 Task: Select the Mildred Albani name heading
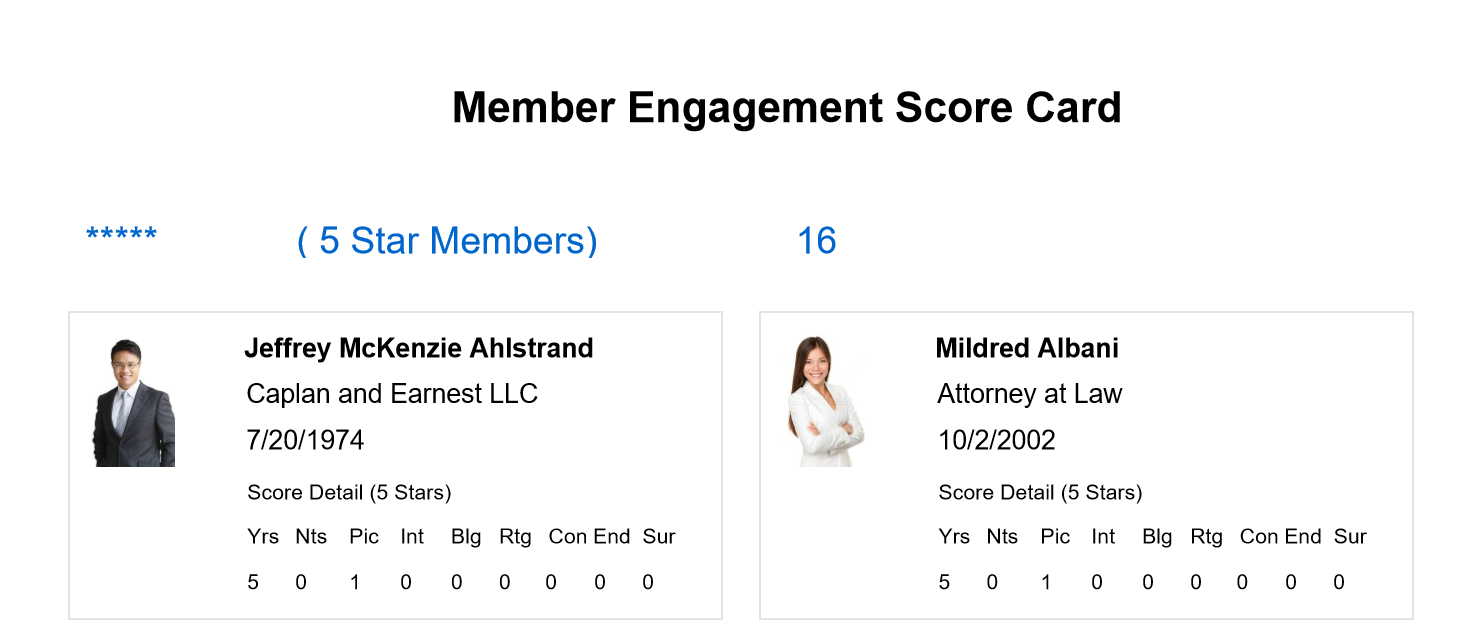[1027, 348]
